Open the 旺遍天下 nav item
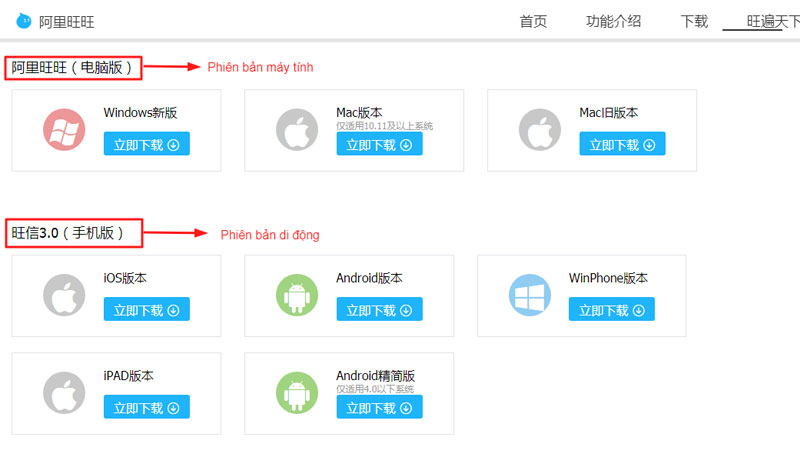 click(x=773, y=21)
